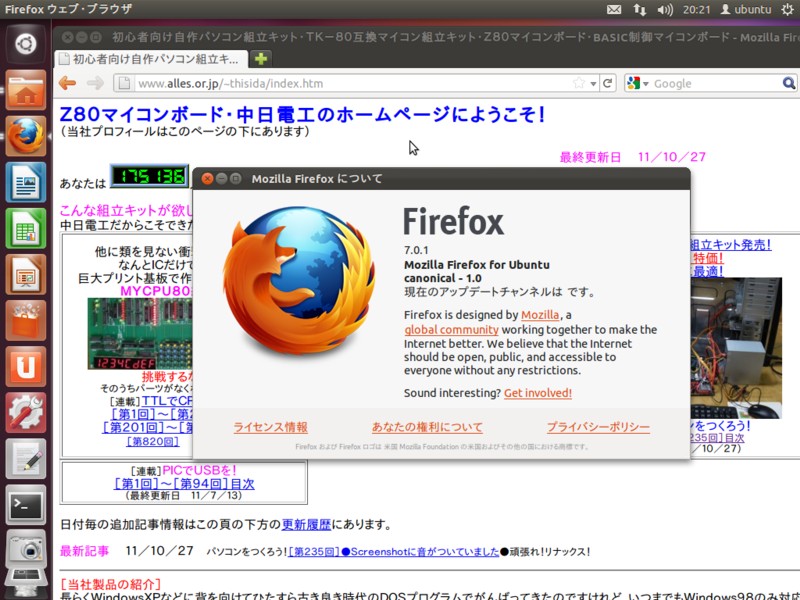The image size is (800, 600).
Task: Launch LibreOffice Writer from the dock
Action: coord(26,182)
